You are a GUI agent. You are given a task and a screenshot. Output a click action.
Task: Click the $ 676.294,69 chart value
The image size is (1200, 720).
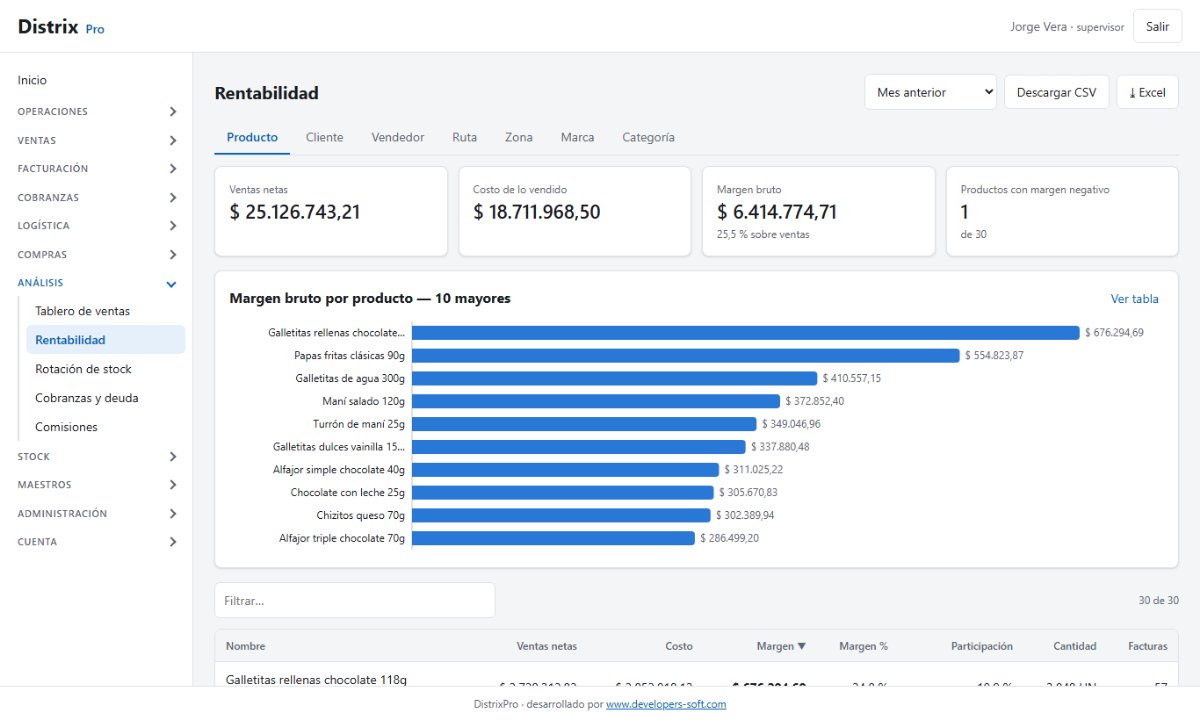click(1114, 333)
